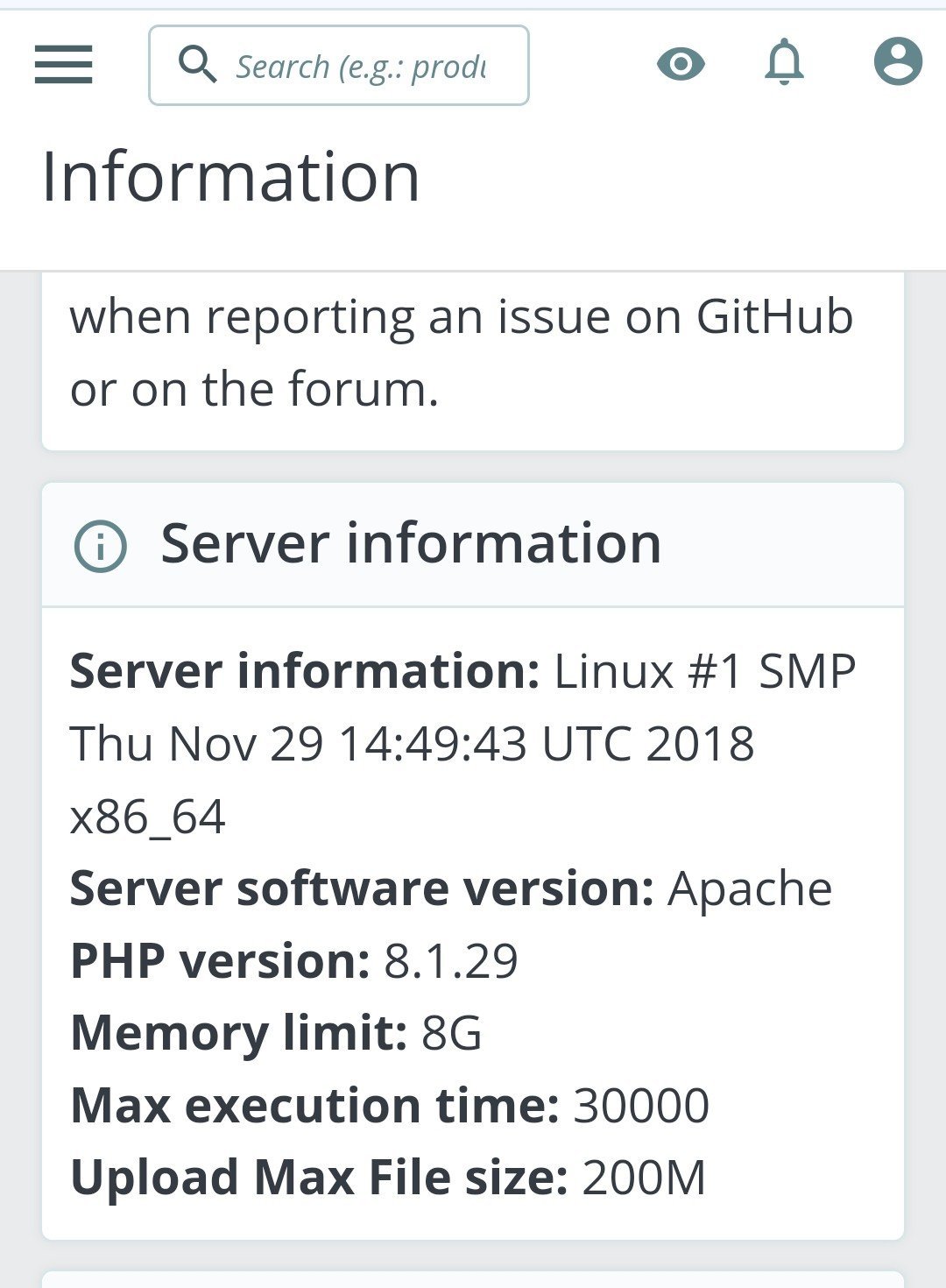Click the eye icon to view shop
Screen dimensions: 946x1288
click(x=681, y=64)
